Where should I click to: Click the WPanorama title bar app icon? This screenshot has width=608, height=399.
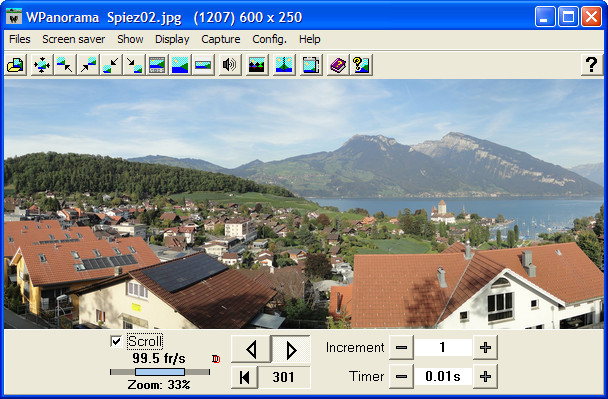pos(14,17)
